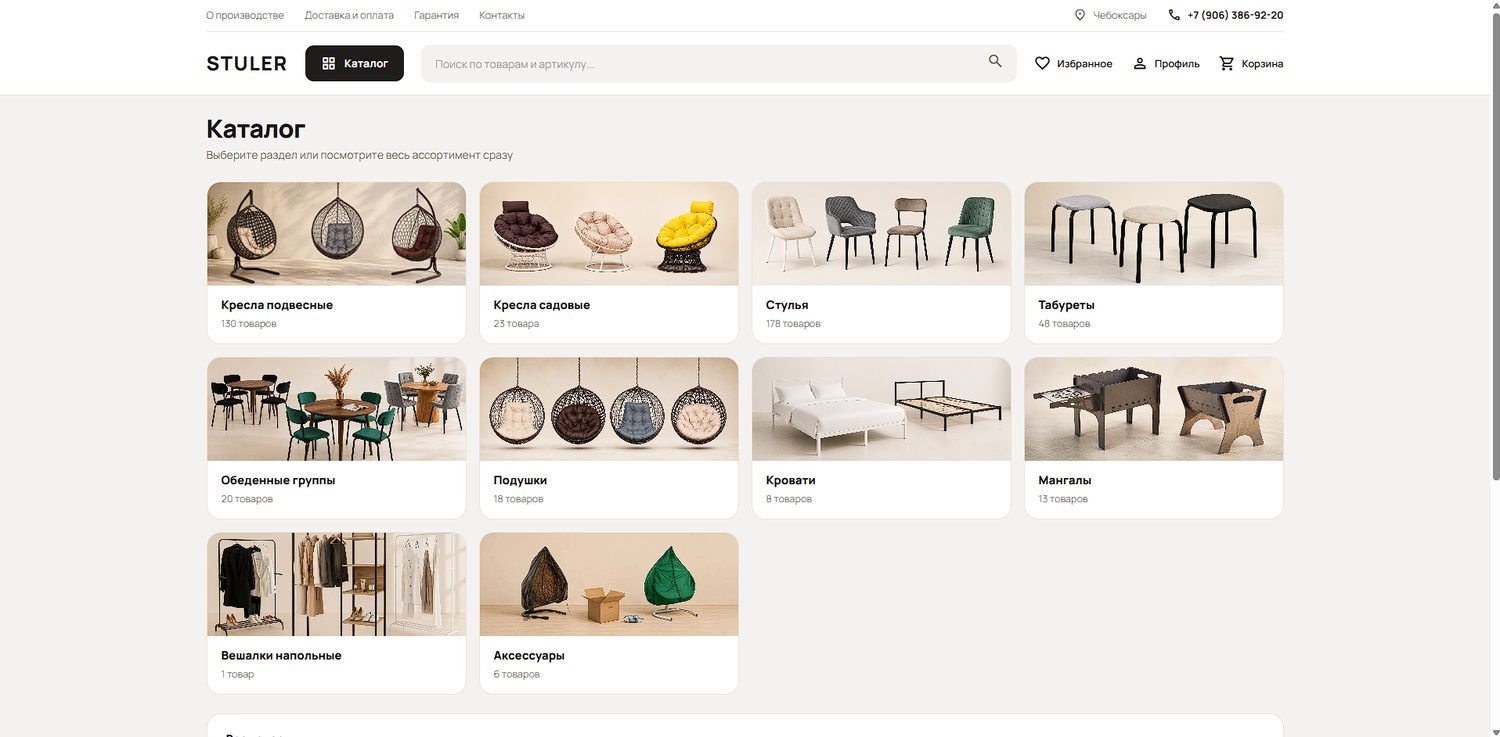Open the Гарантия page
Viewport: 1500px width, 737px height.
tap(436, 15)
